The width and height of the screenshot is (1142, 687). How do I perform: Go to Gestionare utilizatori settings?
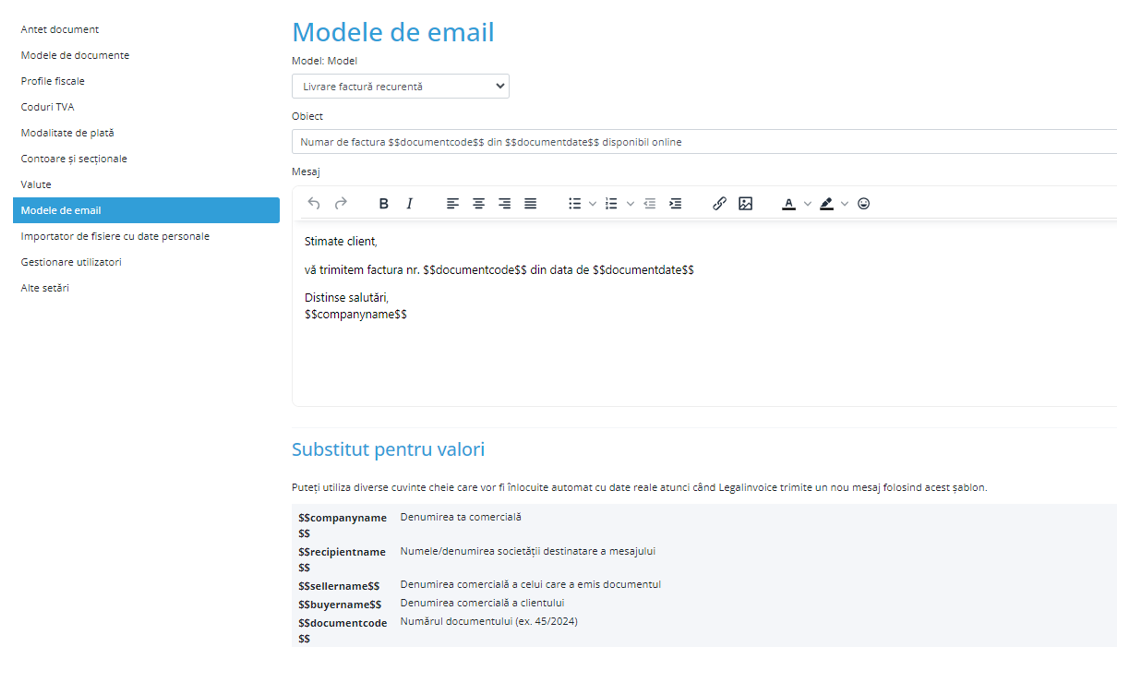(71, 262)
